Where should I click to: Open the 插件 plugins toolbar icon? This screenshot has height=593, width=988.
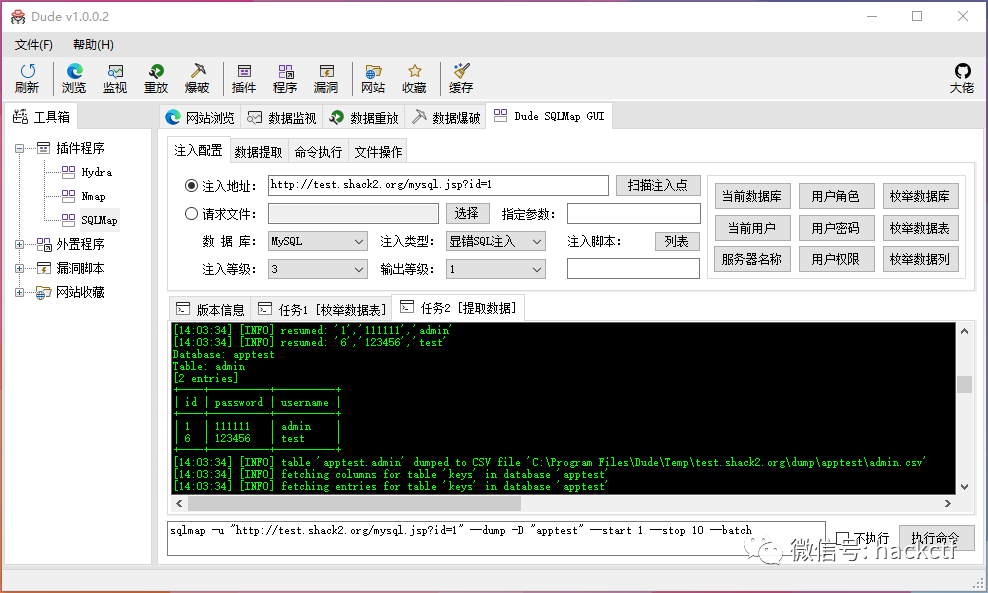(244, 71)
